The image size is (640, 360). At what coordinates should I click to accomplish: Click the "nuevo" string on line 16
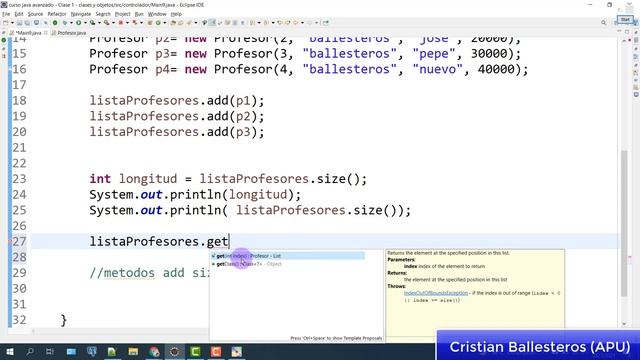pos(438,69)
